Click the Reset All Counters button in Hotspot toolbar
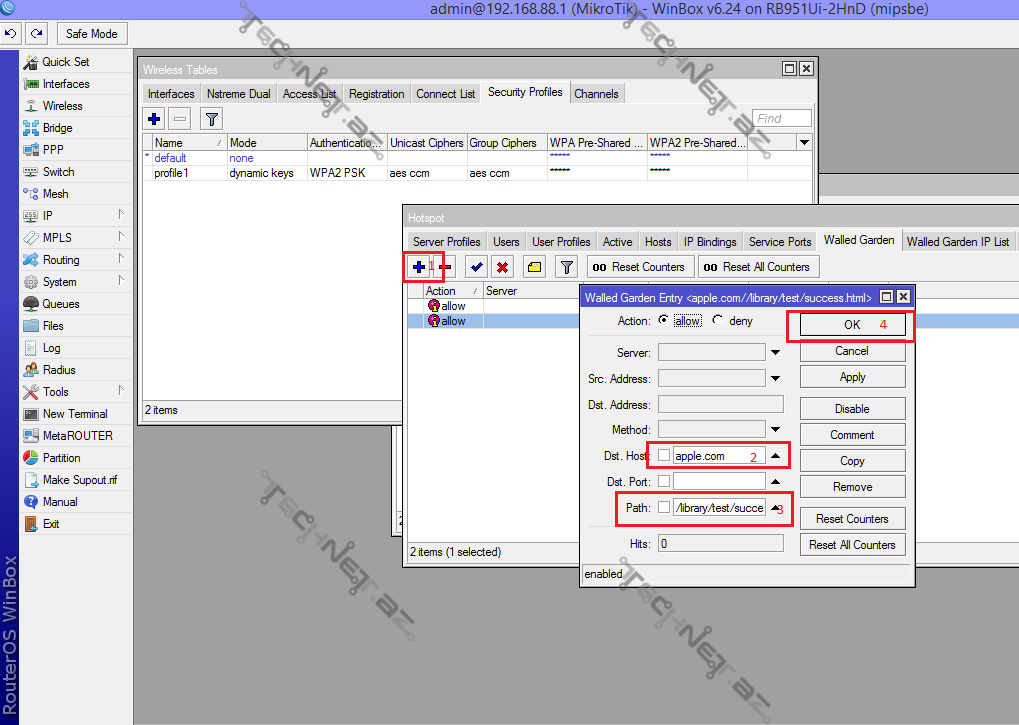The width and height of the screenshot is (1019, 725). (x=757, y=267)
